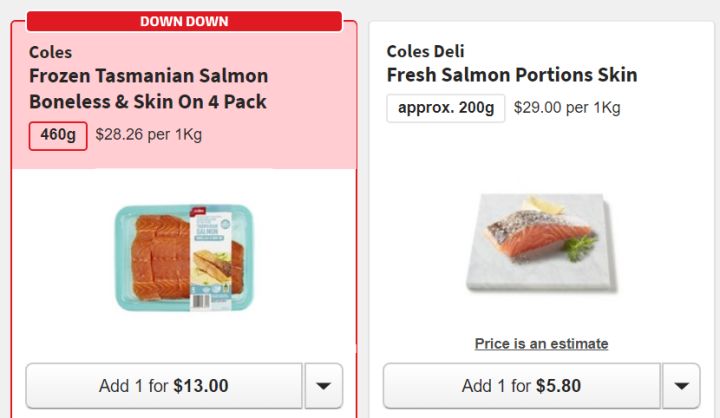Screen dimensions: 720x418
Task: Open quantity dropdown for Frozen Tasmanian Salmon
Action: 324,386
